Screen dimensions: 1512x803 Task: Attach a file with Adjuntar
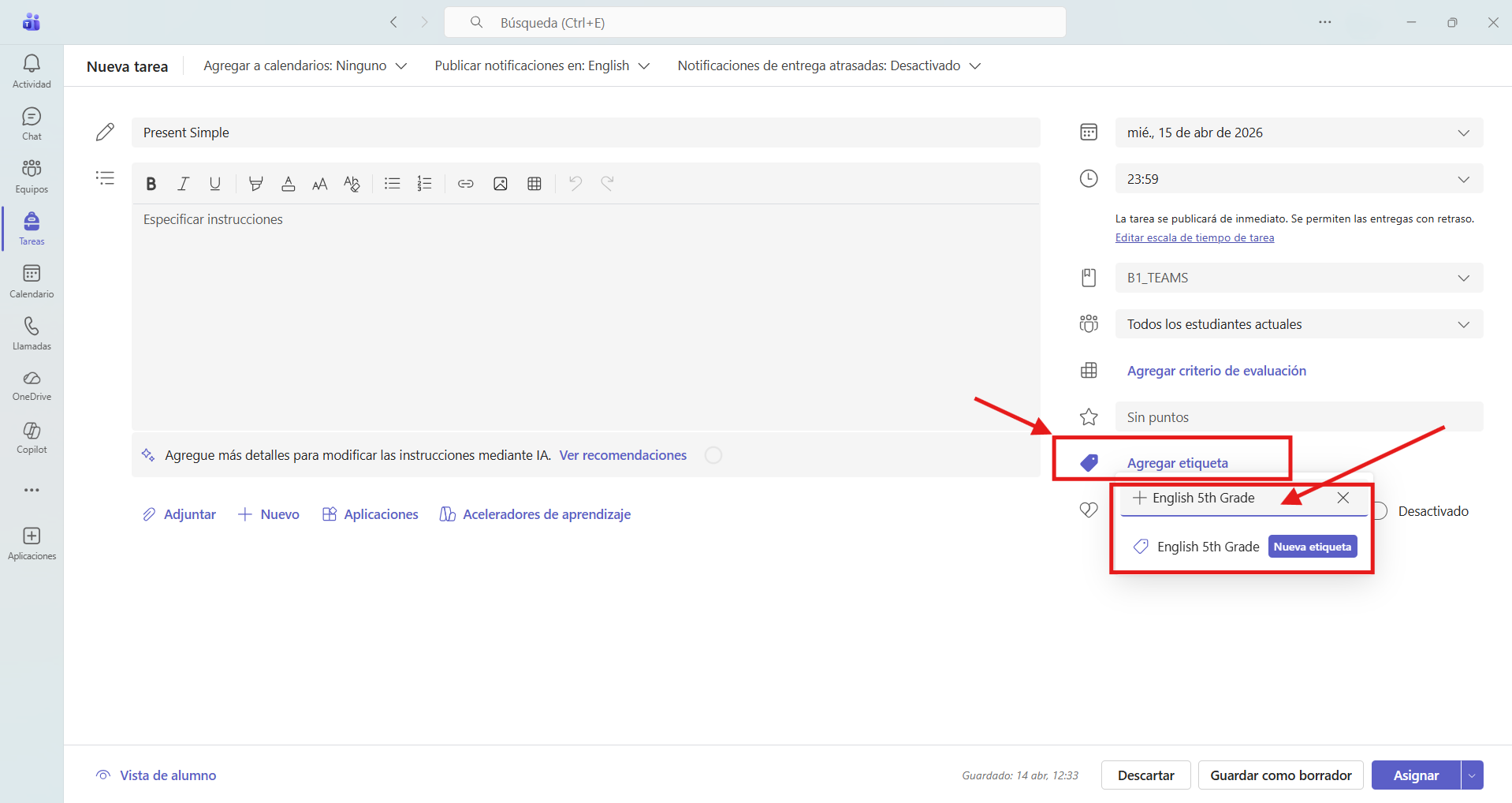179,514
